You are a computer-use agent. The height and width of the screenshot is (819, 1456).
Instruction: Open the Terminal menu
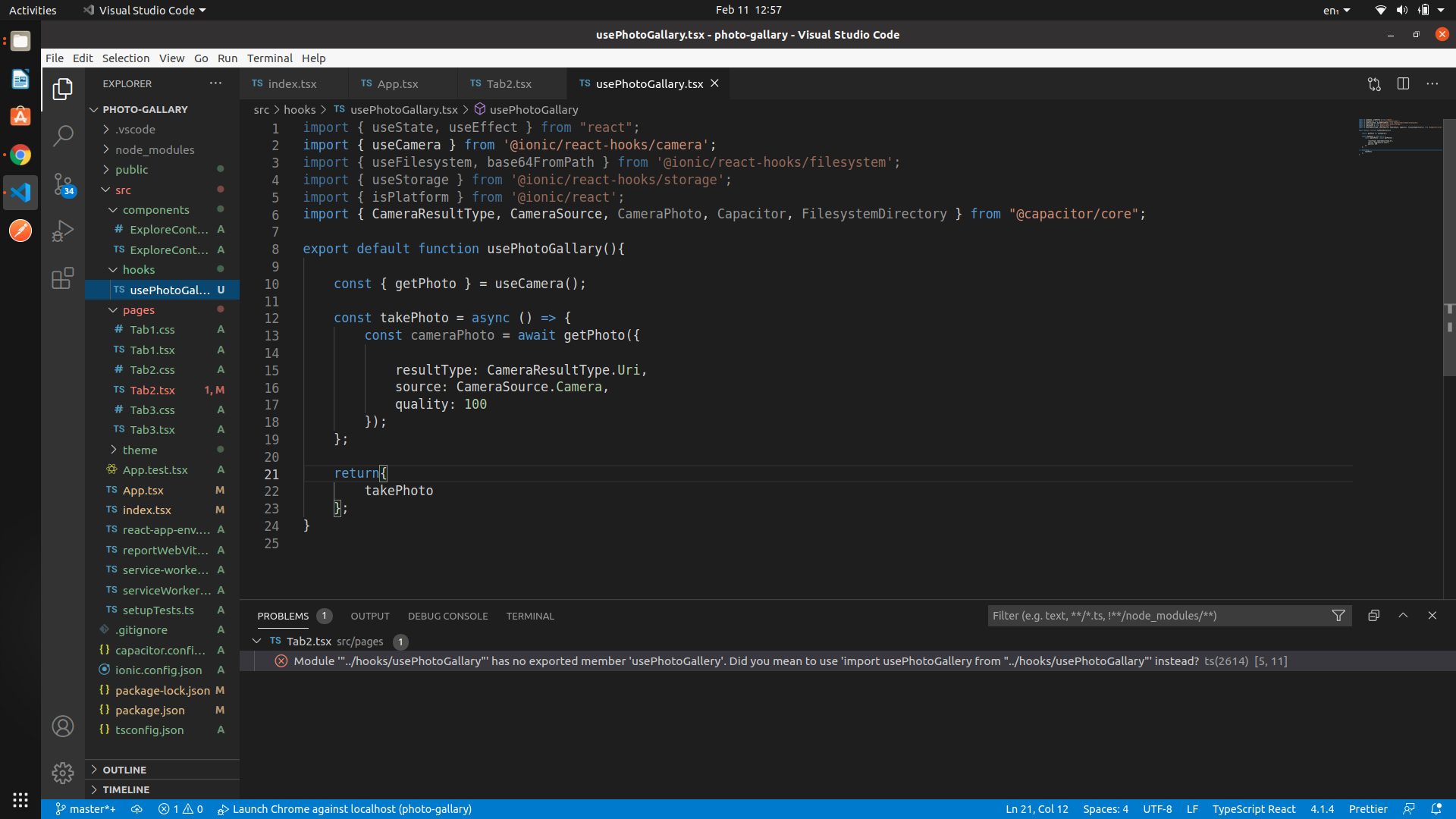[269, 58]
